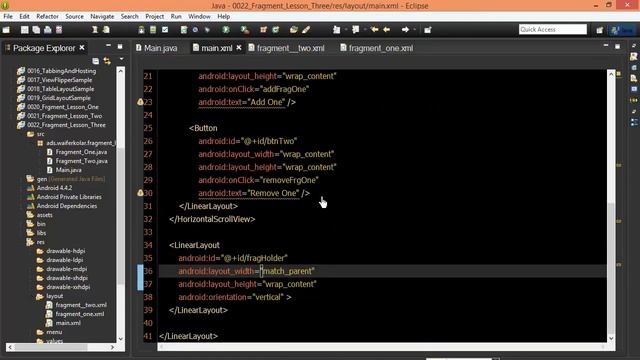Click the Save toolbar icon
The image size is (640, 360).
click(x=25, y=30)
